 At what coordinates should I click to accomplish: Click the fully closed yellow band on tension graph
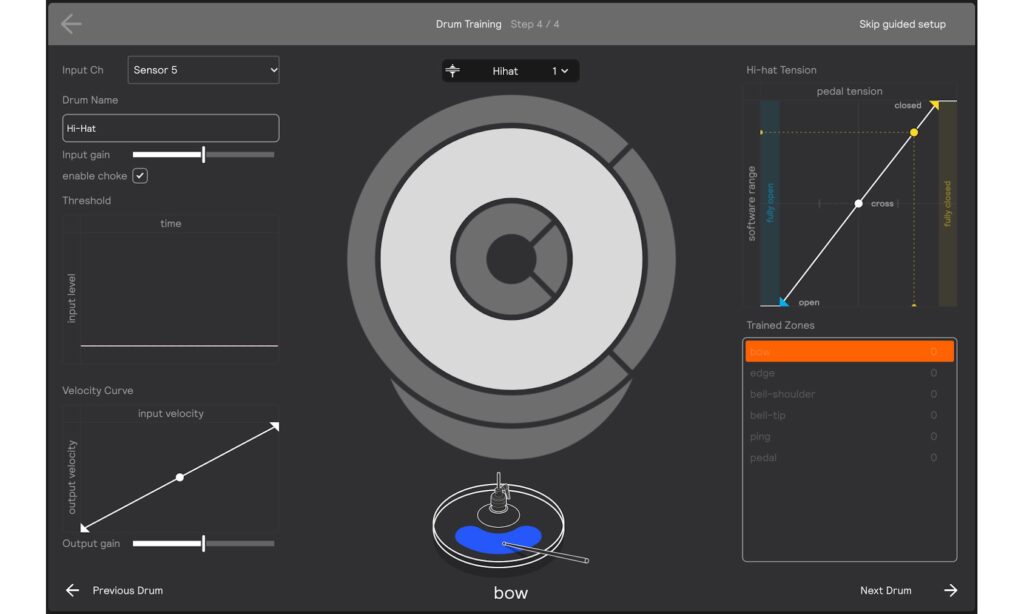[948, 203]
